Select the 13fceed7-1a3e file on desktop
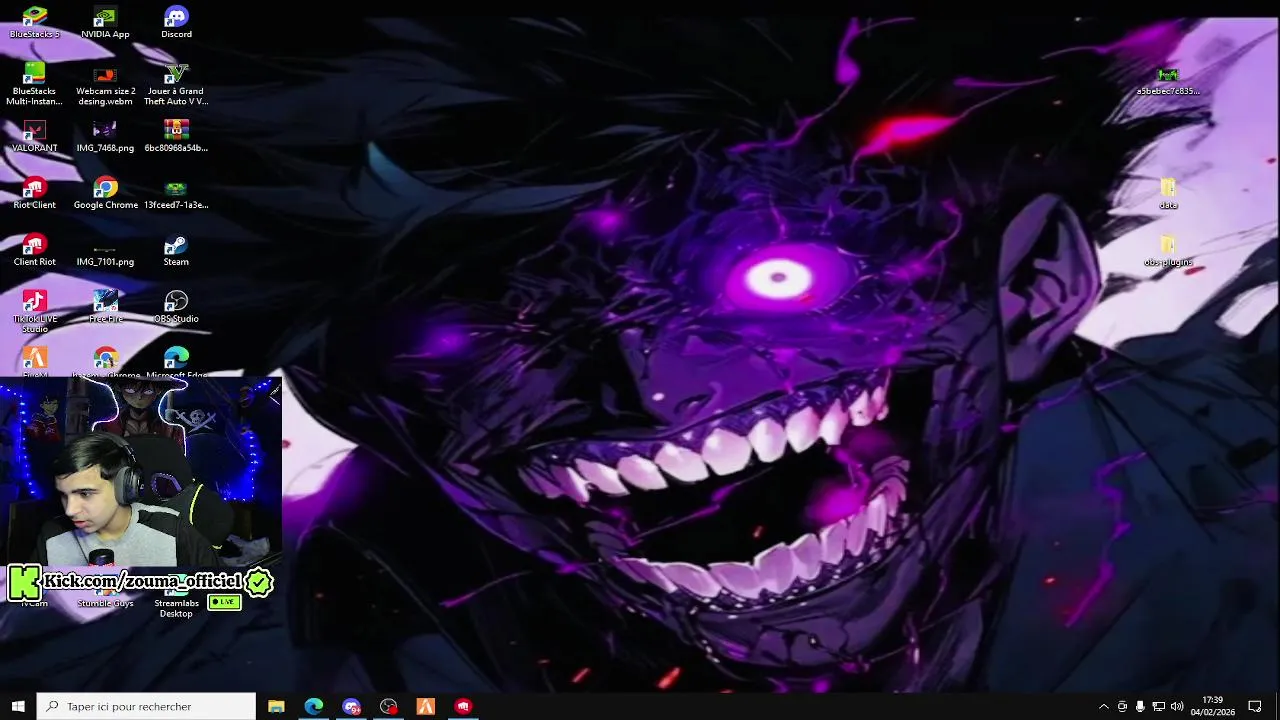The width and height of the screenshot is (1280, 720). (176, 193)
